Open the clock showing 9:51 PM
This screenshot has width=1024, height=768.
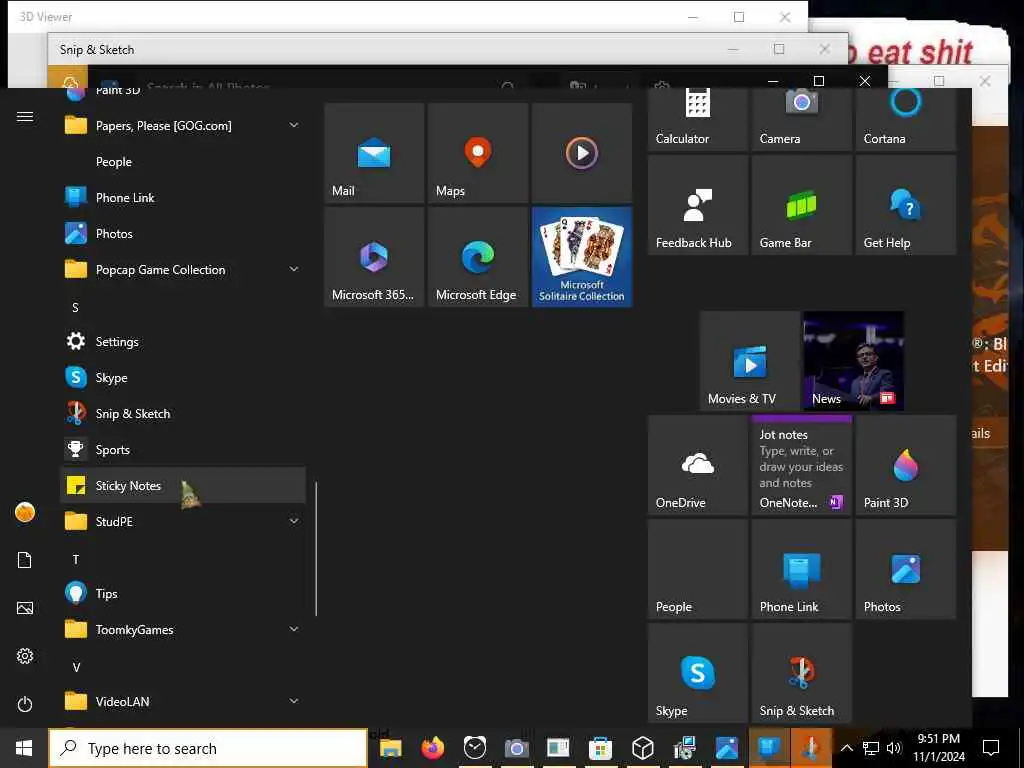point(939,748)
